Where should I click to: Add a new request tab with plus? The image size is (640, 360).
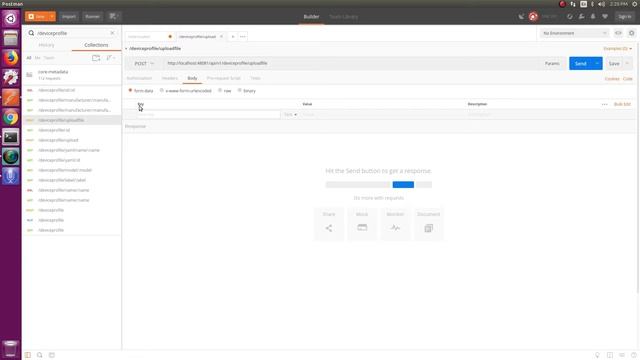click(x=233, y=37)
